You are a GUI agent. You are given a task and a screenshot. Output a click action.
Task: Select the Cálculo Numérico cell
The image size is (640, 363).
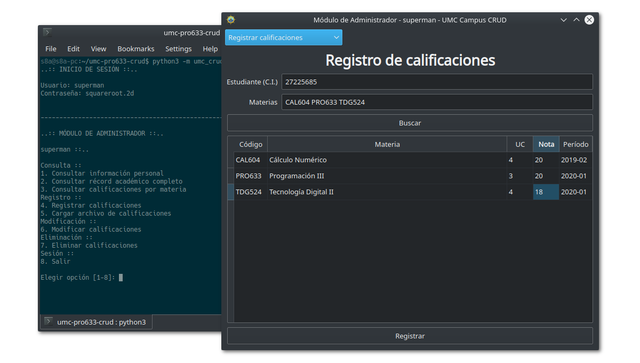coord(387,160)
